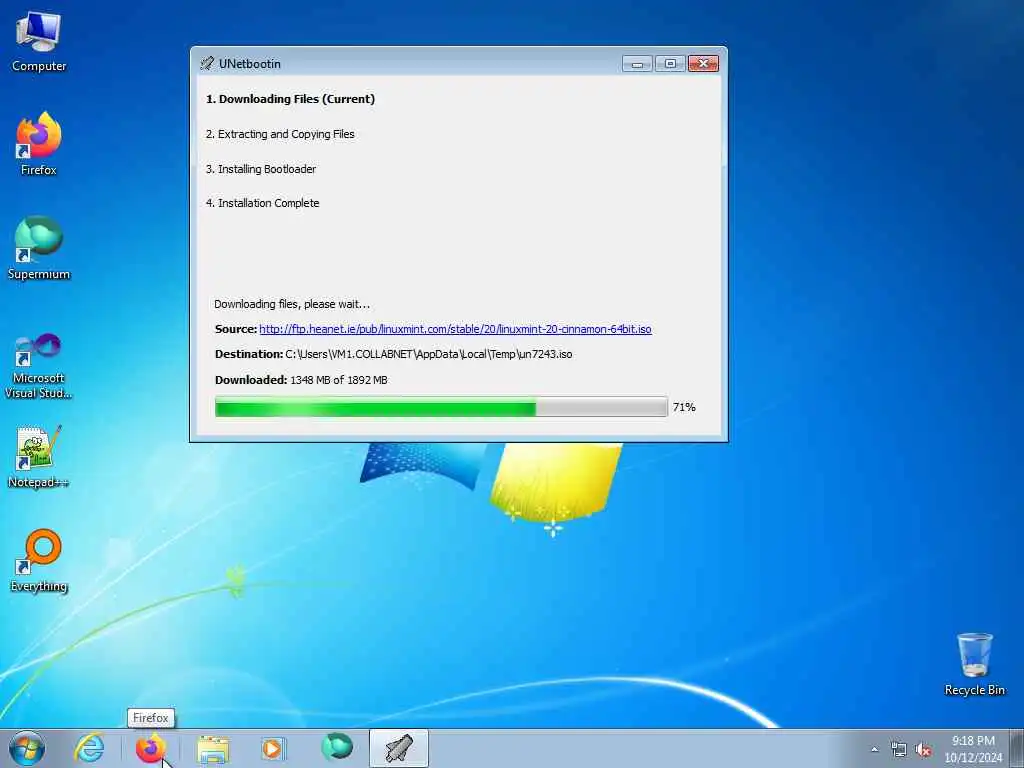
Task: Launch Internet Explorer from the taskbar
Action: (x=89, y=748)
